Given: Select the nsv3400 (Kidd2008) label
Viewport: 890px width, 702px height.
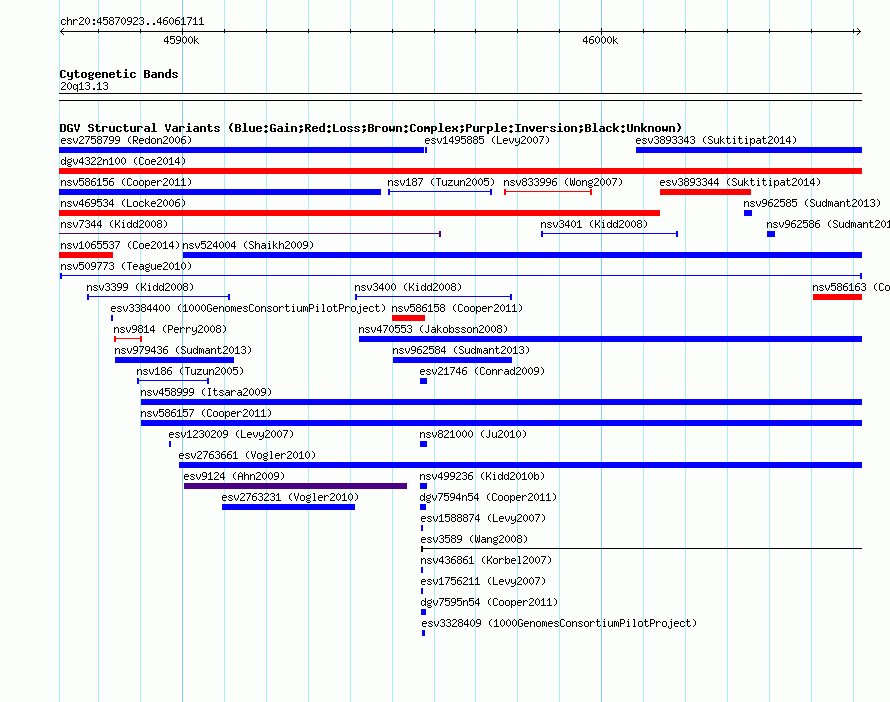Looking at the screenshot, I should click(x=408, y=287).
